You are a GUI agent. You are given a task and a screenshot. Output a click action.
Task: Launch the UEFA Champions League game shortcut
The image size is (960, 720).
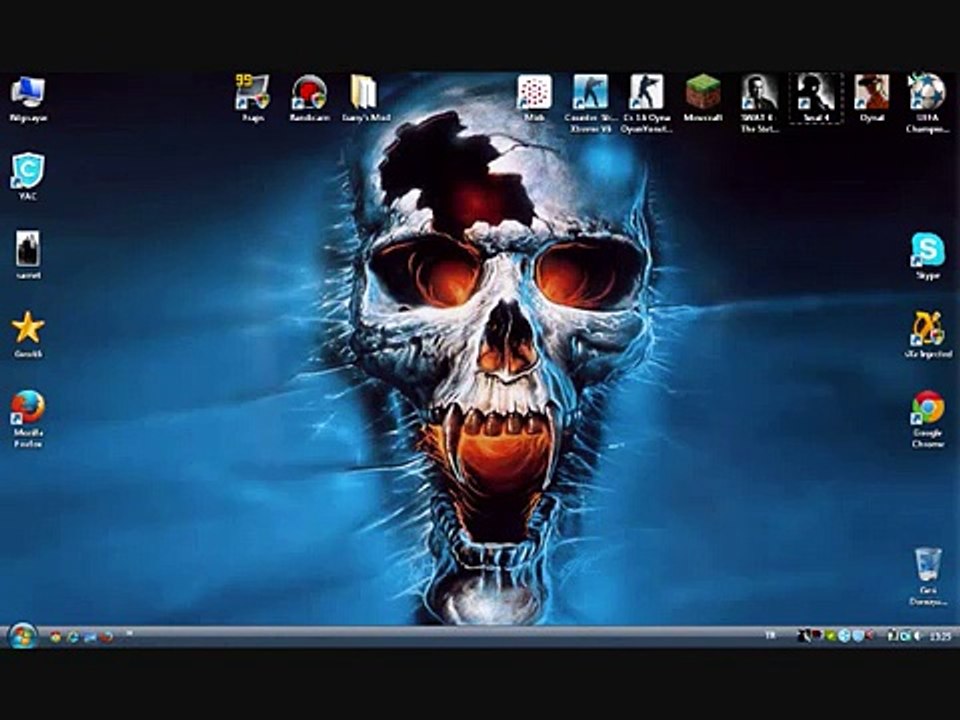[x=927, y=104]
